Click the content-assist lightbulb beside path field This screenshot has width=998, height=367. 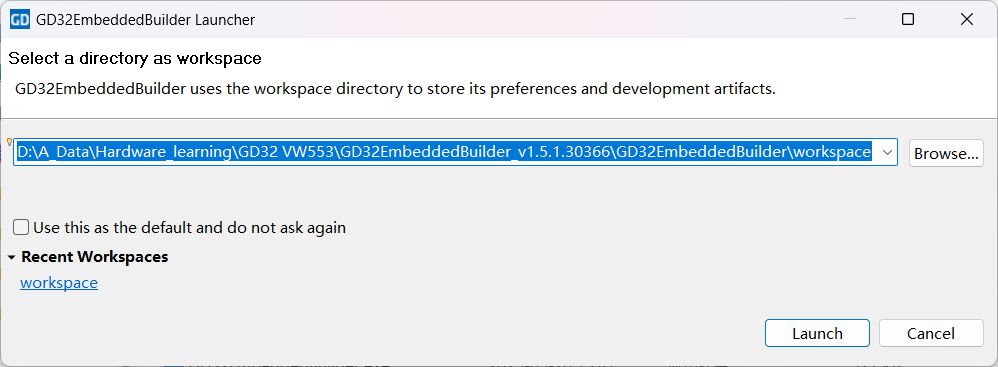(10, 141)
